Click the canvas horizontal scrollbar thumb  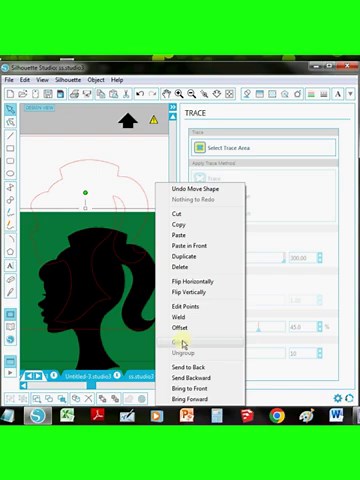[x=91, y=386]
